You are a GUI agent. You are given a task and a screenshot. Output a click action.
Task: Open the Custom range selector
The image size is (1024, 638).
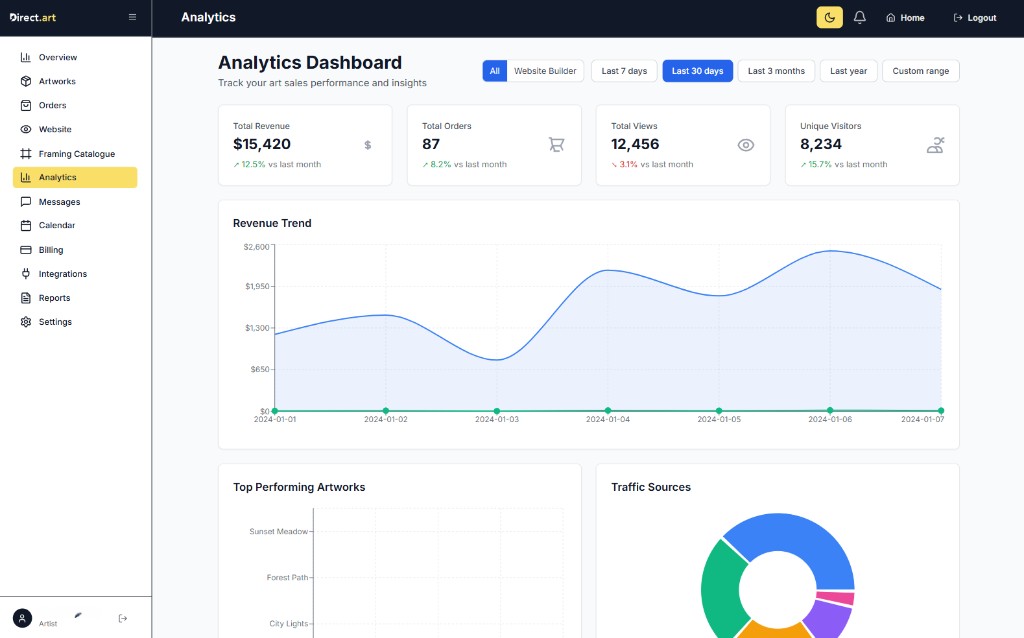tap(920, 70)
